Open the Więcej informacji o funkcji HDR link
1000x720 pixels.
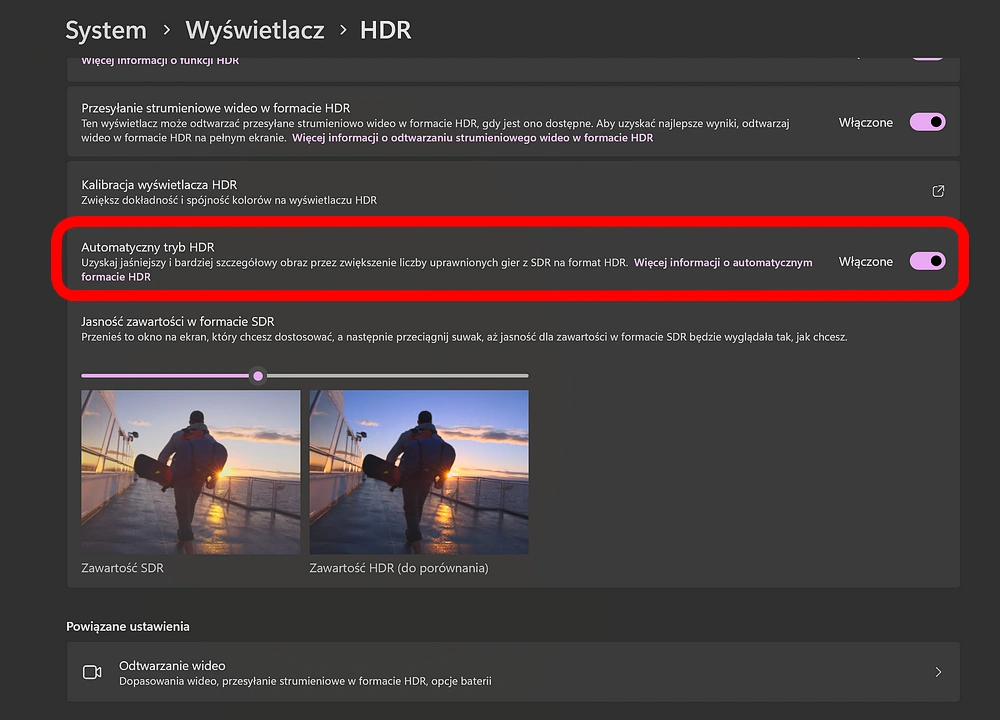pyautogui.click(x=160, y=61)
